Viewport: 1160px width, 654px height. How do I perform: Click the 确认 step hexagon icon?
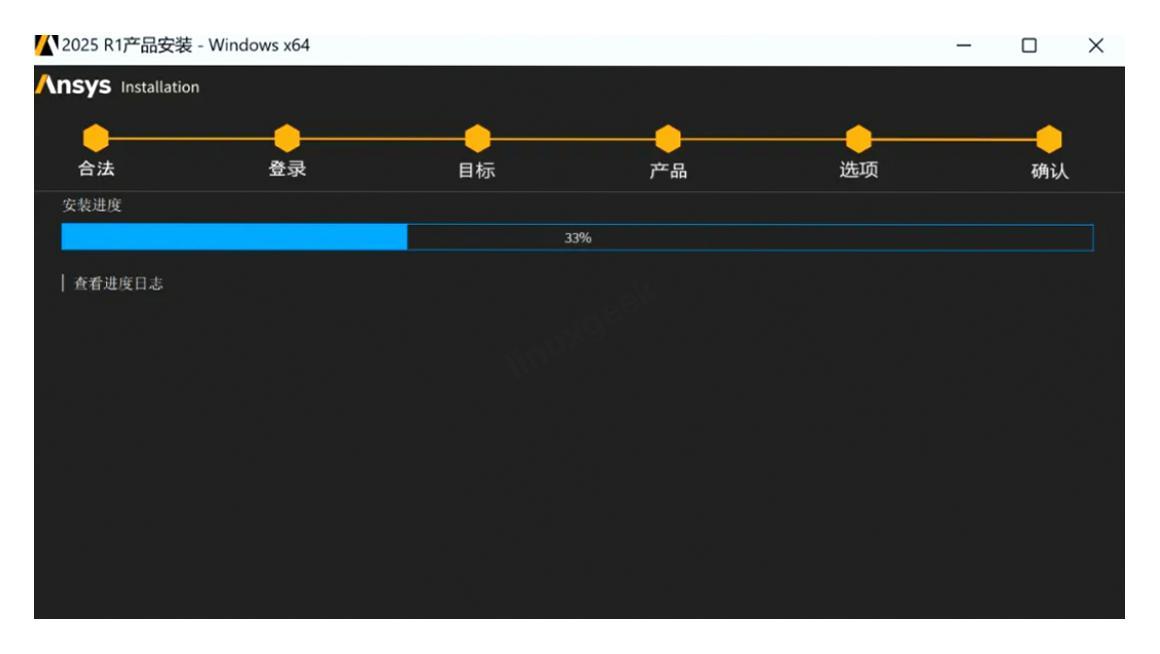(1048, 139)
